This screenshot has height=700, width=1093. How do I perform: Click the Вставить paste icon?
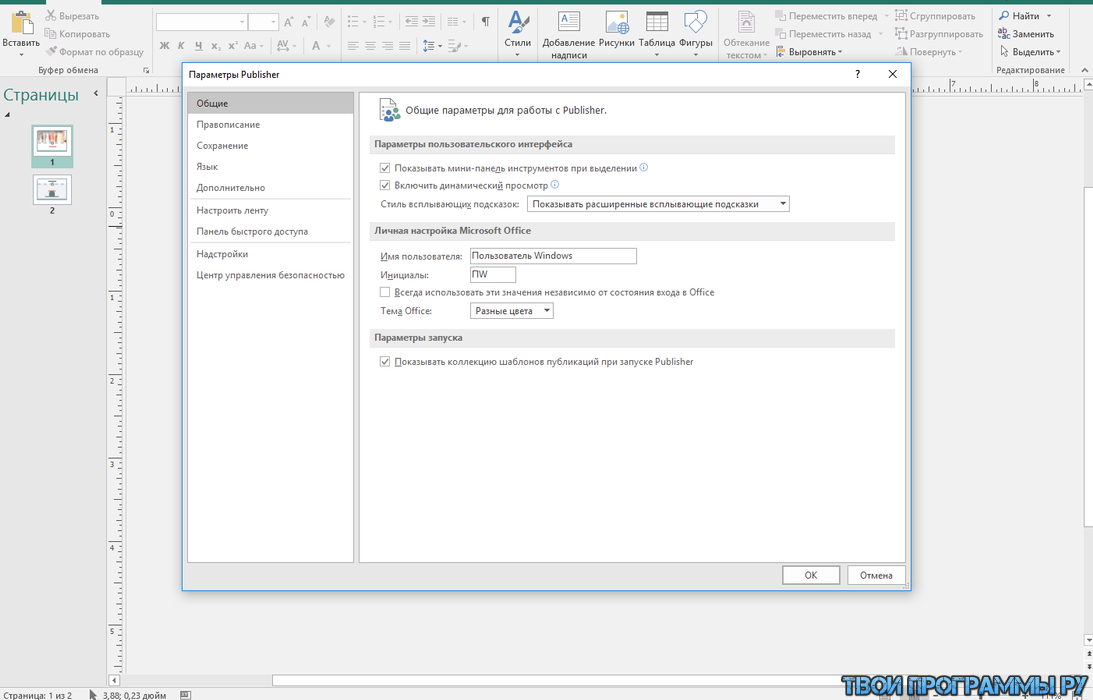click(x=22, y=23)
